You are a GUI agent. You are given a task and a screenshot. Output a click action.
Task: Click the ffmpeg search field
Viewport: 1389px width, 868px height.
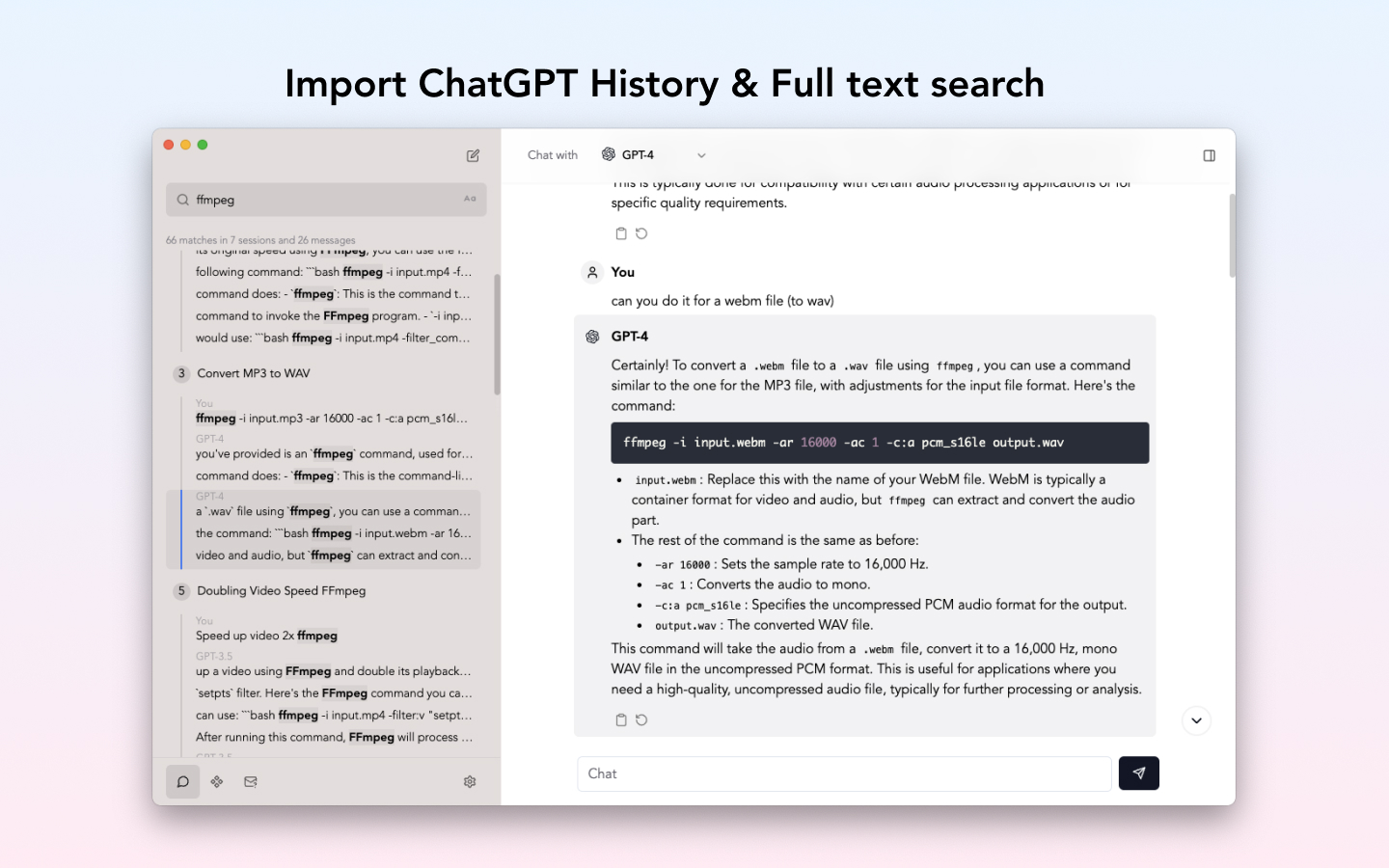tap(326, 200)
